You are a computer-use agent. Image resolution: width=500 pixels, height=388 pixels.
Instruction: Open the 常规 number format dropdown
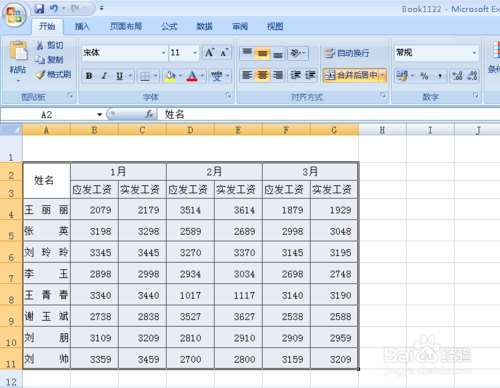pyautogui.click(x=474, y=53)
